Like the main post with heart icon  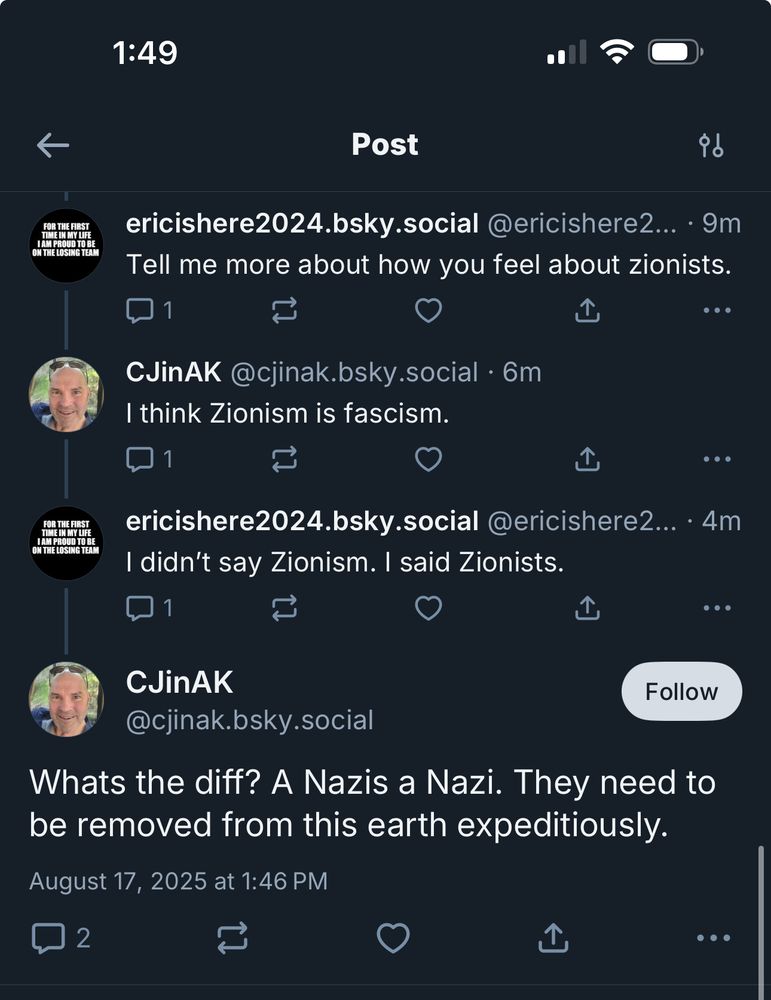393,938
